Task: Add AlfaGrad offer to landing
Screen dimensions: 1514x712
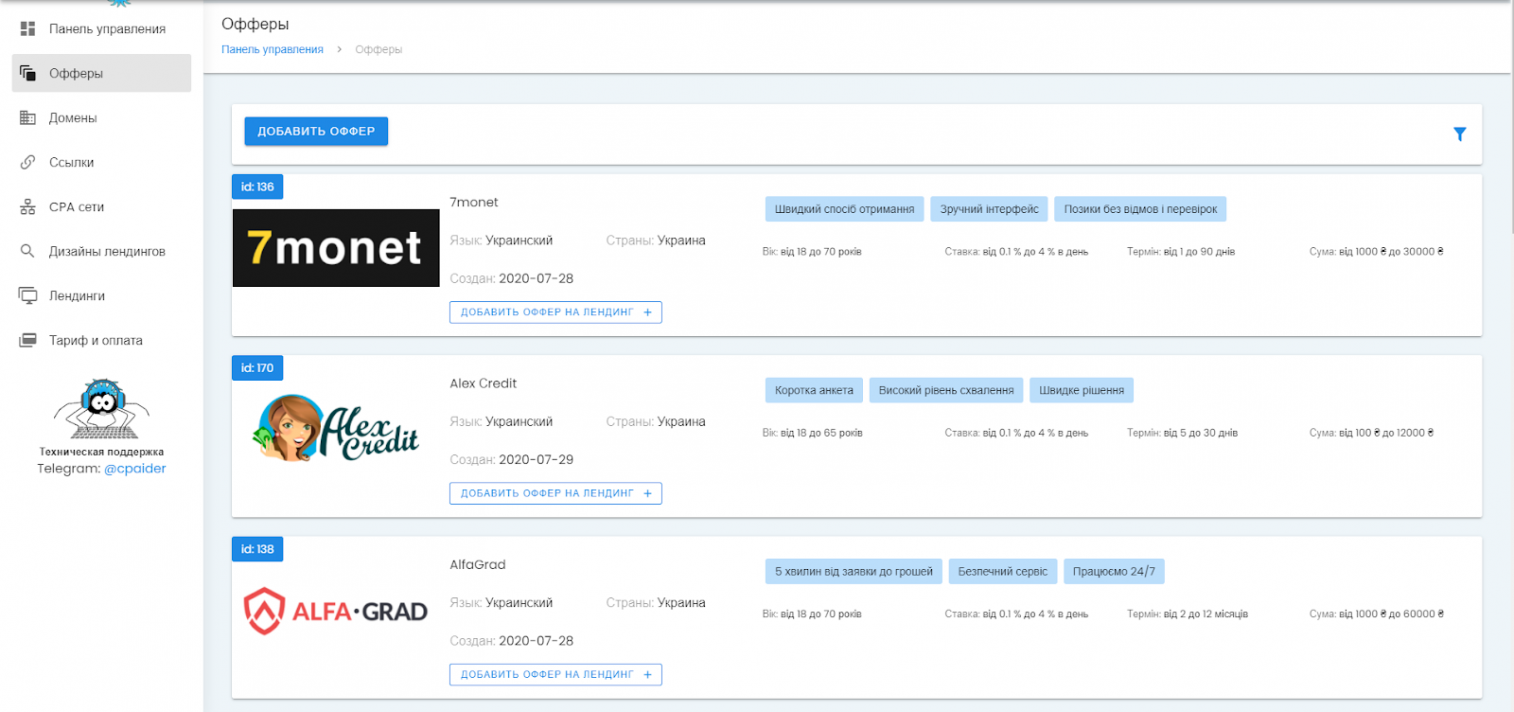Action: (x=555, y=675)
